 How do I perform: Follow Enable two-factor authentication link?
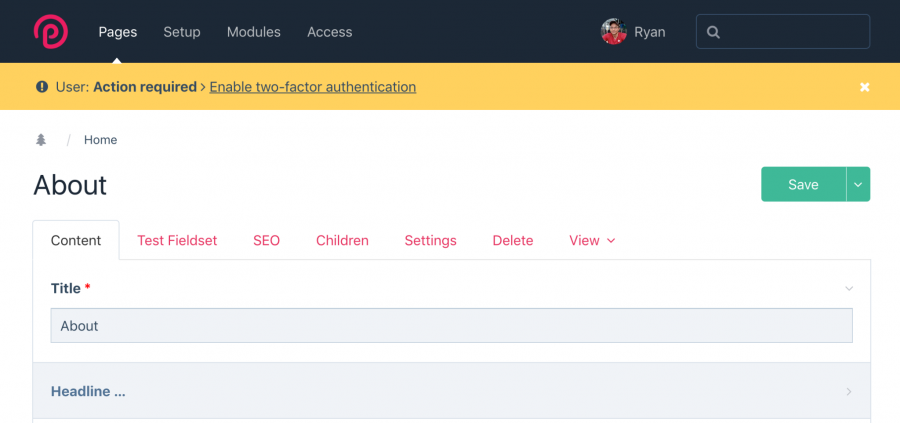tap(313, 87)
